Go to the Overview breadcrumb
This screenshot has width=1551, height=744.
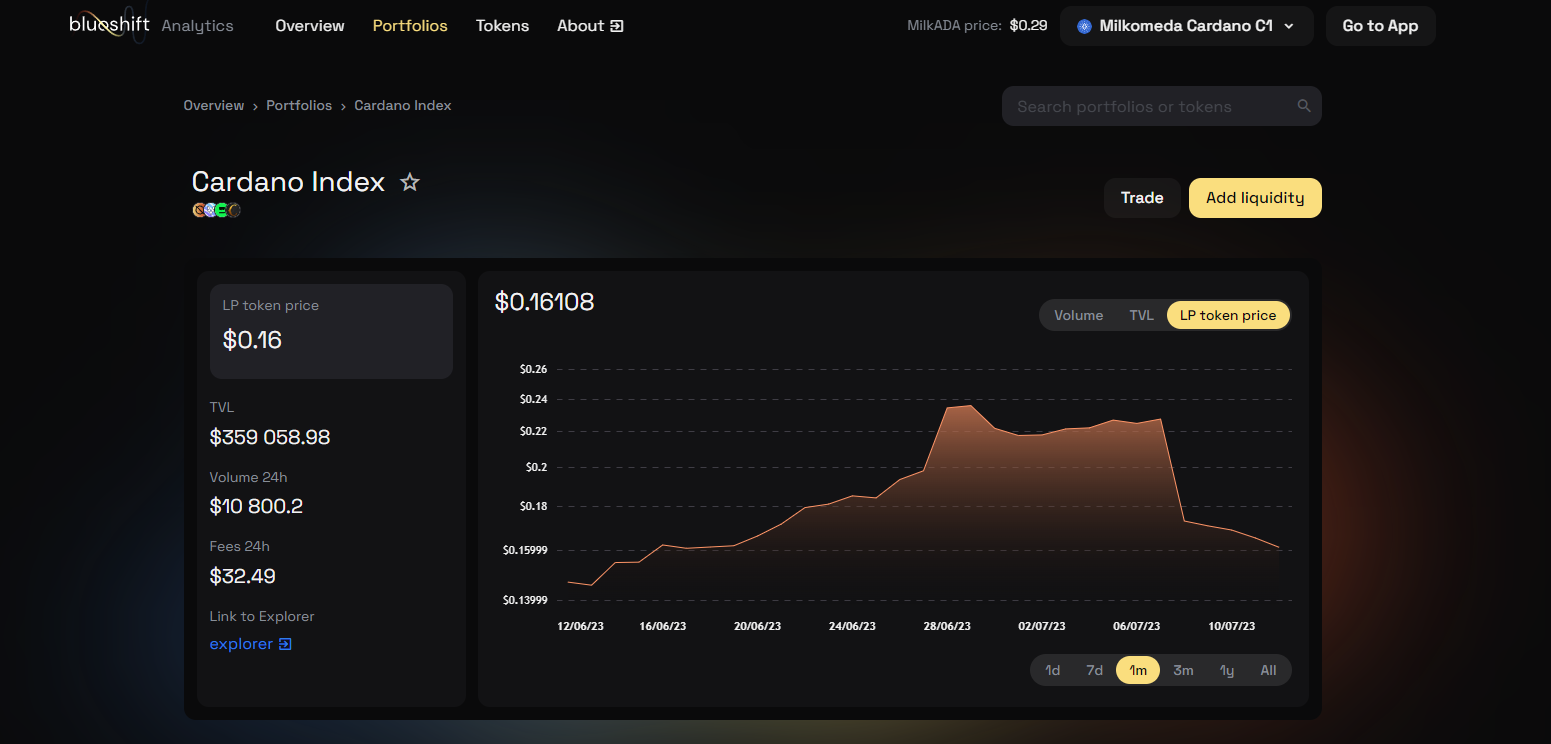(214, 105)
